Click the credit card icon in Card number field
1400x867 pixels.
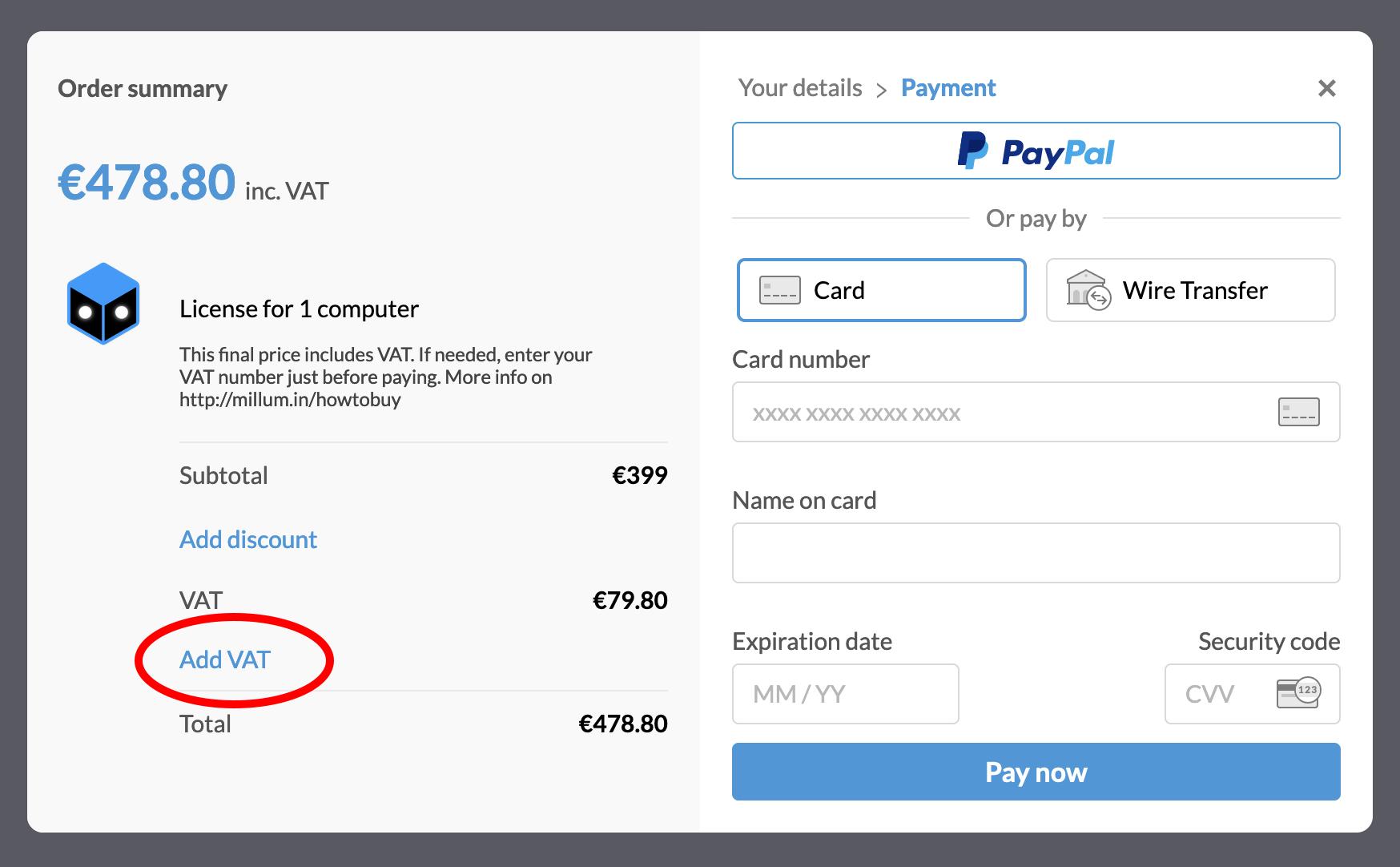click(x=1298, y=412)
